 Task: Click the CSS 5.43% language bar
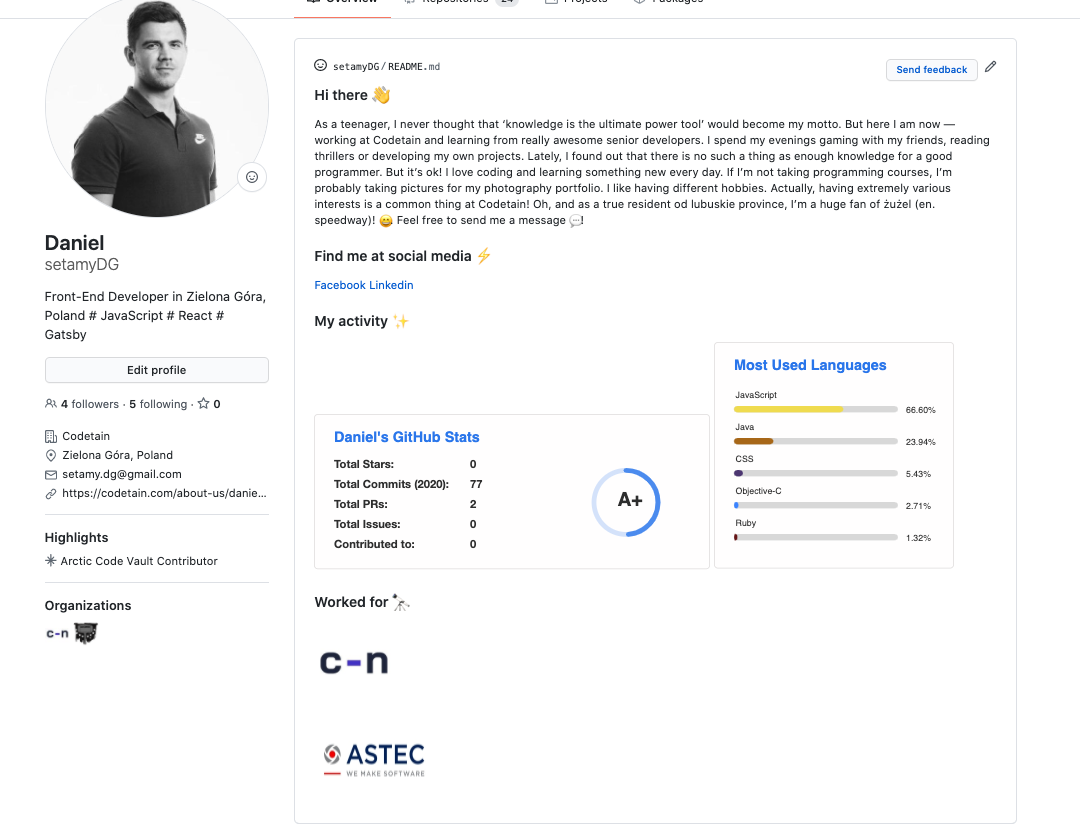coord(816,473)
